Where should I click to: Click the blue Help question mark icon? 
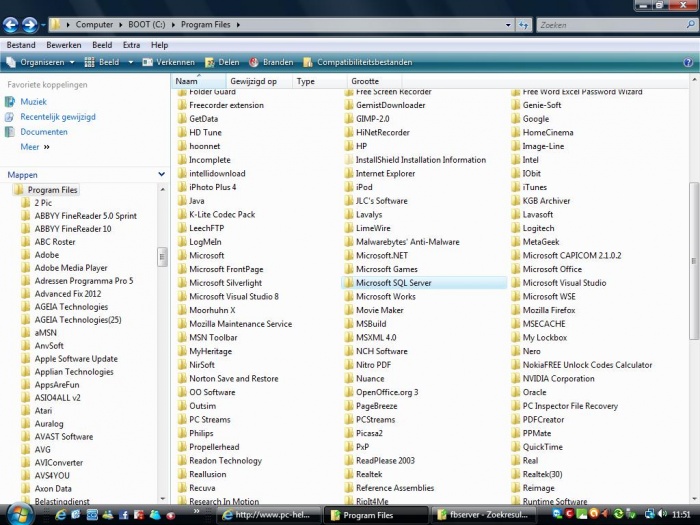pos(688,62)
